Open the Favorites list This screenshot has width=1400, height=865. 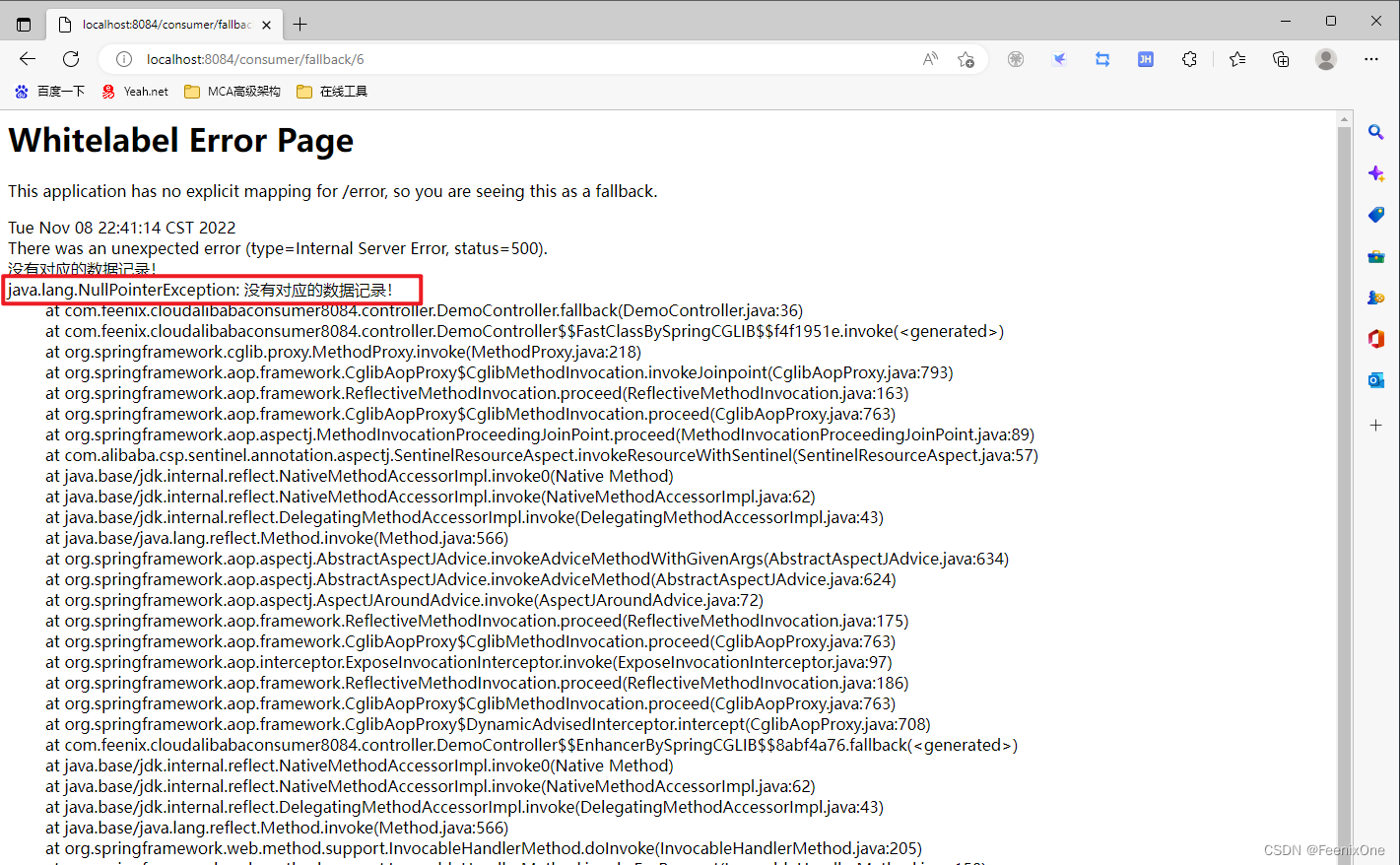click(x=1237, y=59)
